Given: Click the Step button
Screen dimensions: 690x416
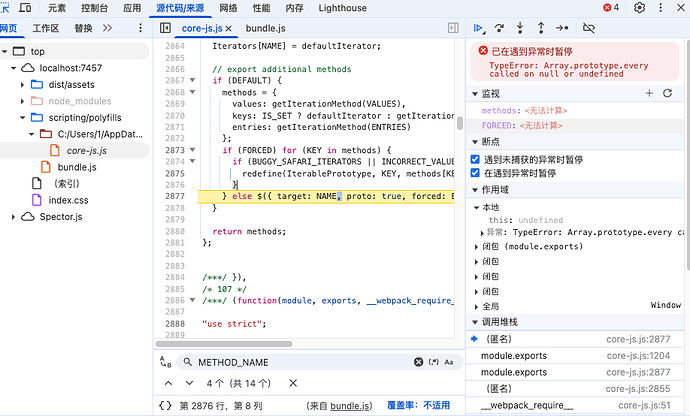Looking at the screenshot, I should pos(562,28).
